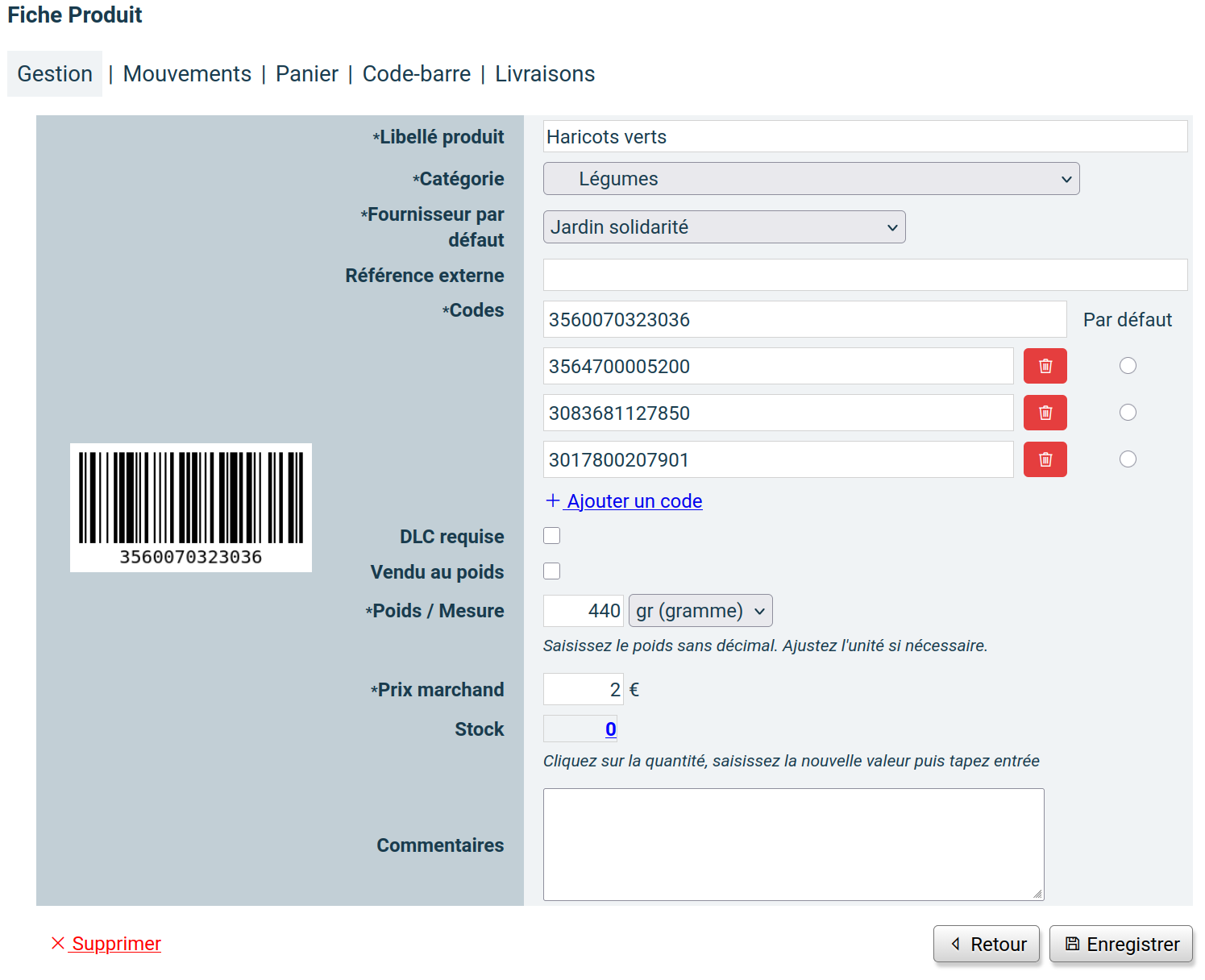Remove code 3083681127850 using trash button
This screenshot has height=980, width=1205.
[1045, 413]
